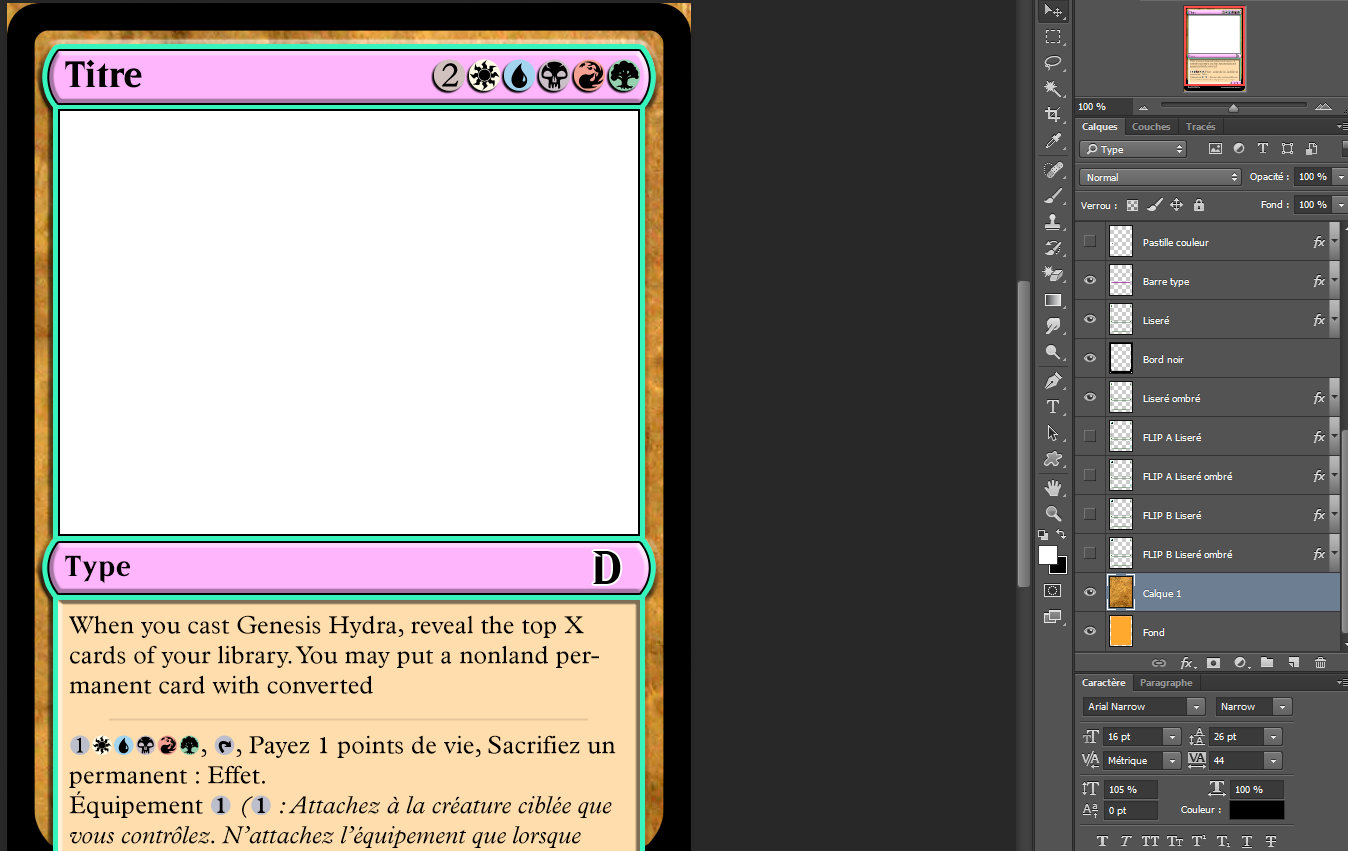This screenshot has width=1348, height=851.
Task: Select the Horizontal Type tool
Action: [x=1053, y=407]
